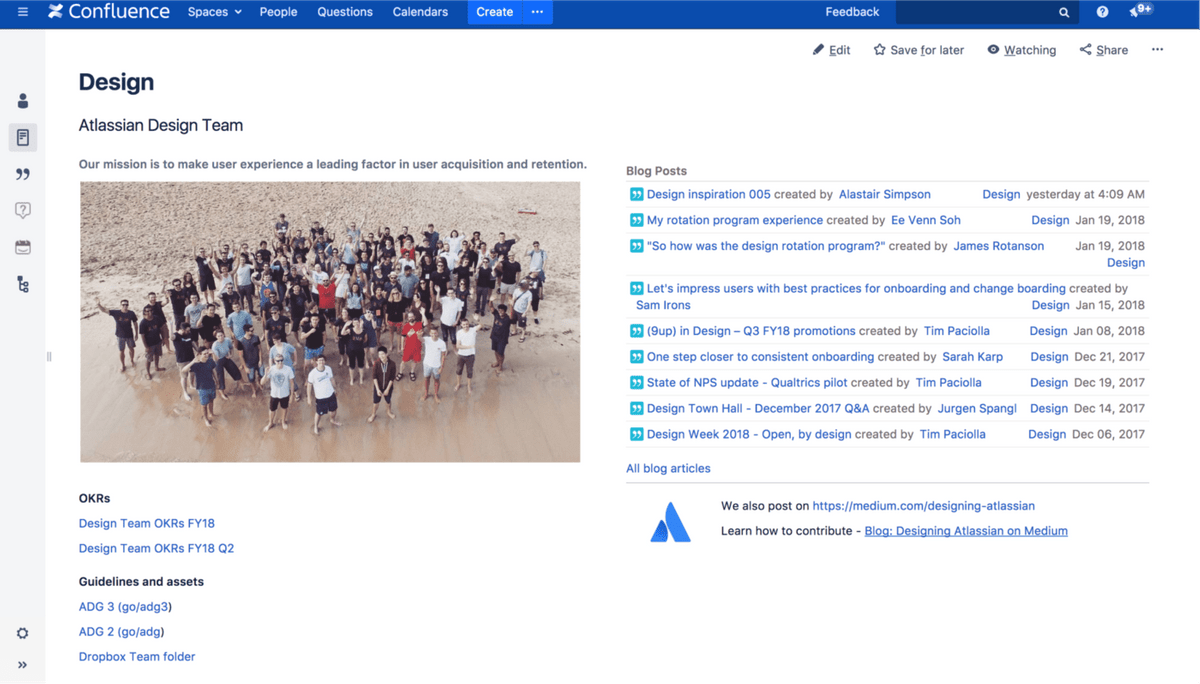1200x684 pixels.
Task: Open the page tree icon in sidebar
Action: 23,285
